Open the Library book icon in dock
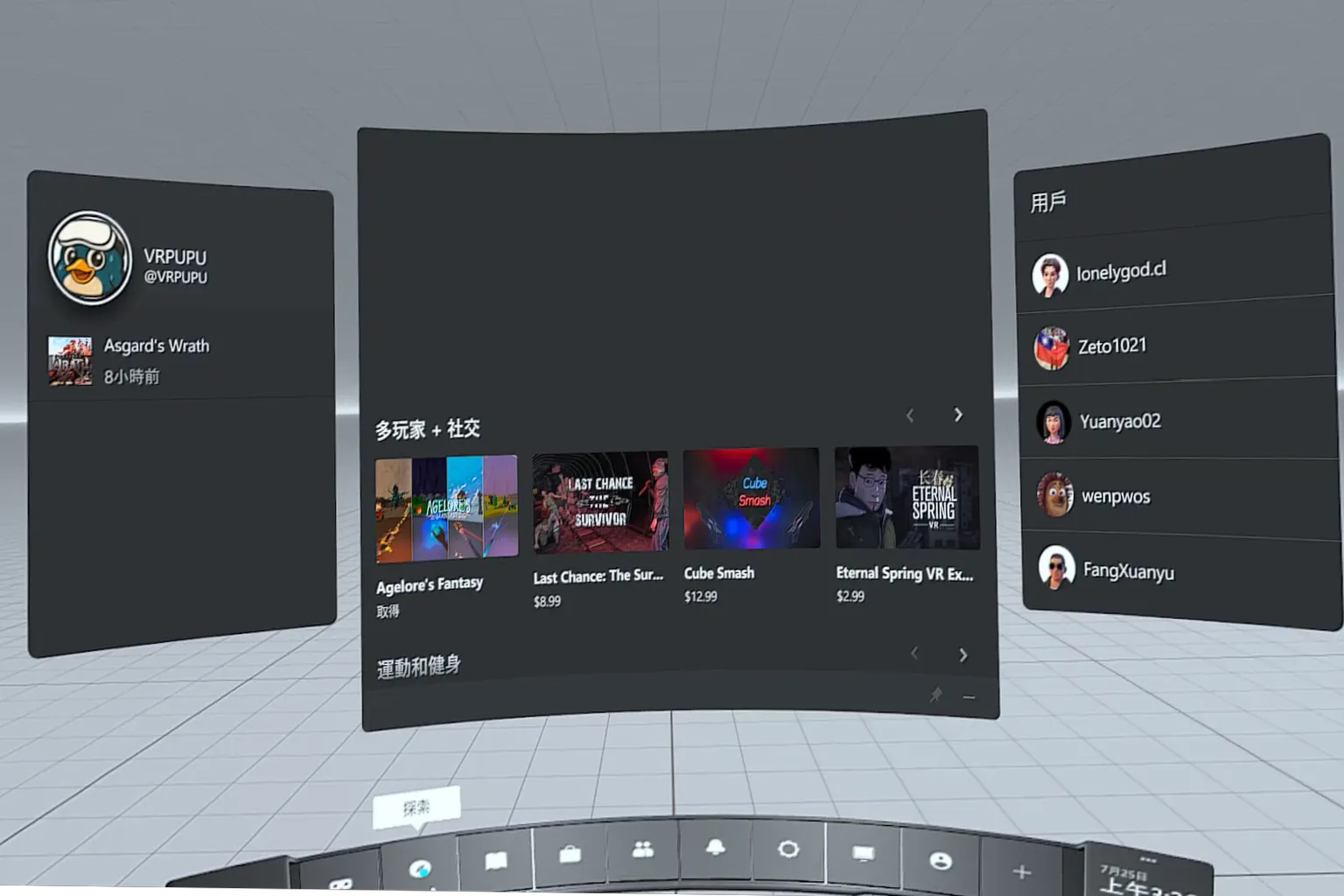This screenshot has width=1344, height=896. point(496,861)
